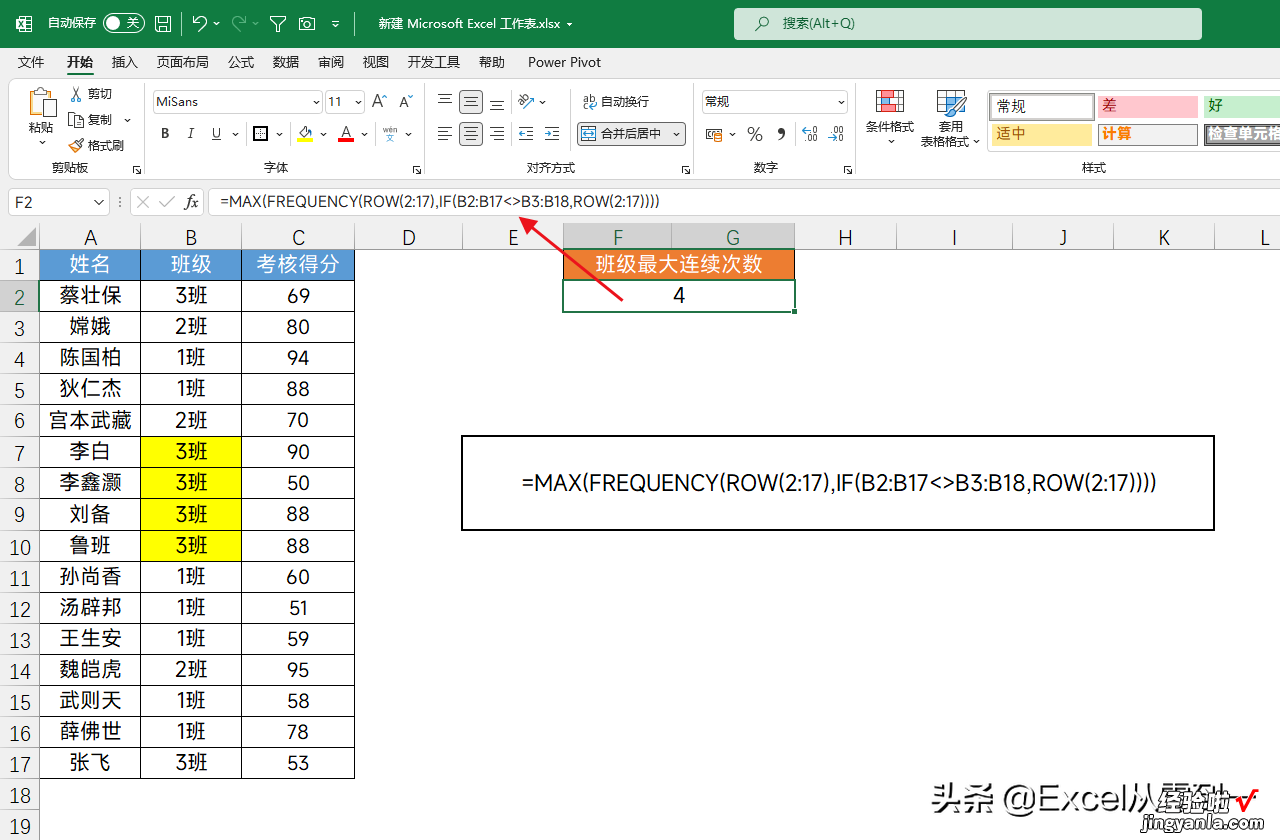The height and width of the screenshot is (840, 1280).
Task: Expand the font color dropdown arrow
Action: (x=364, y=134)
